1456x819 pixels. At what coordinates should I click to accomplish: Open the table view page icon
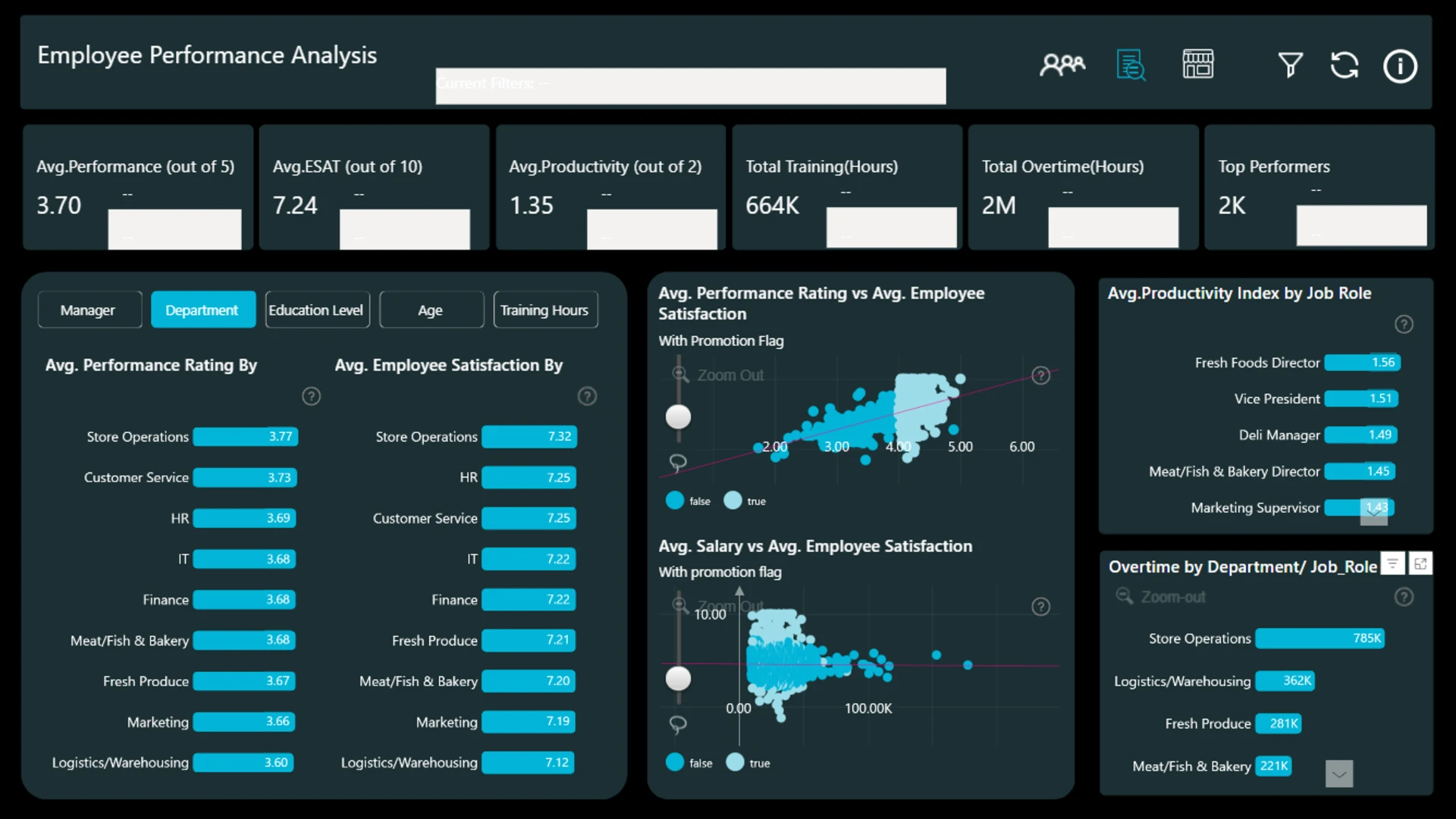point(1198,64)
